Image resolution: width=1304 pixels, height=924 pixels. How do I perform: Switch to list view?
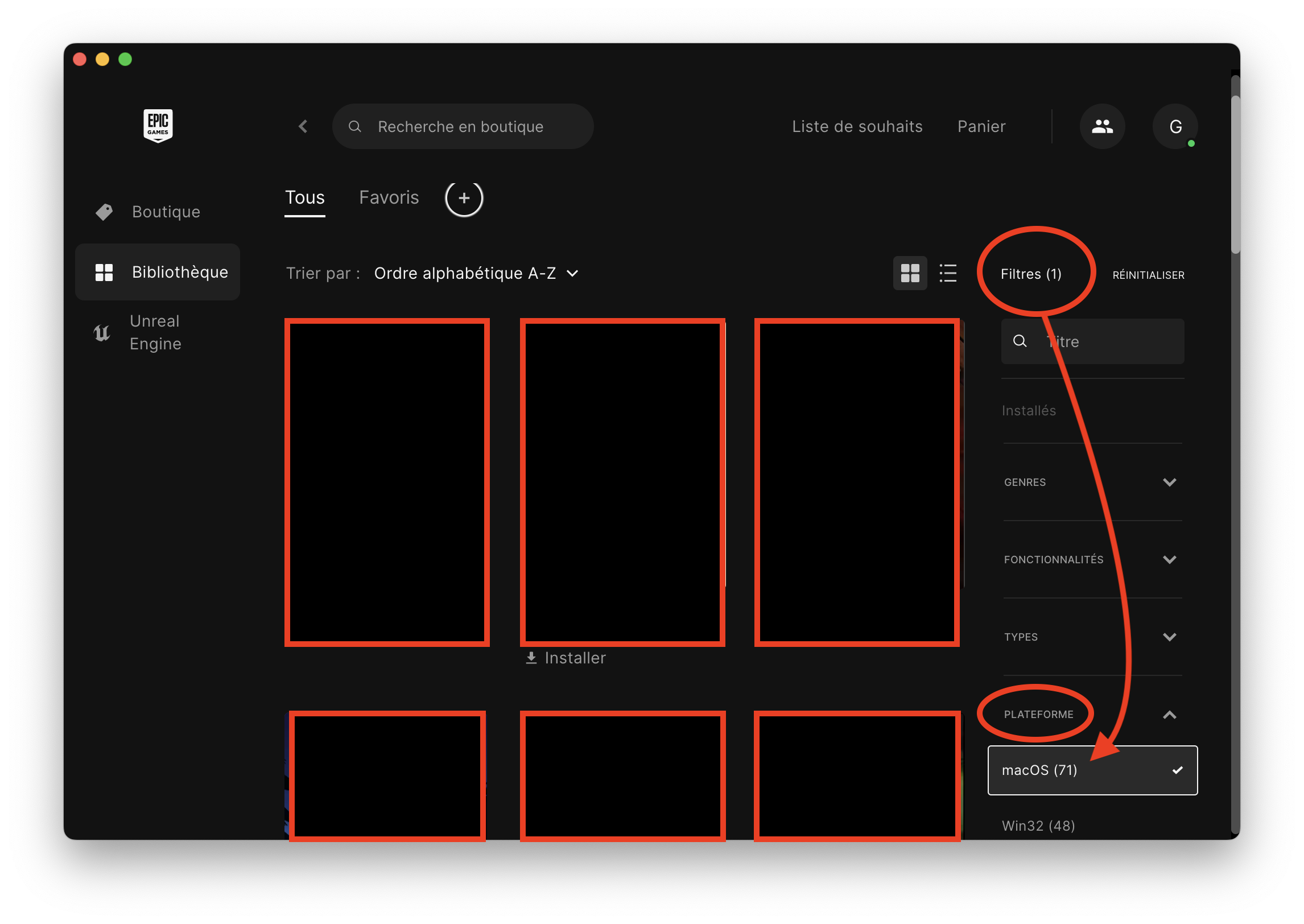click(x=948, y=274)
